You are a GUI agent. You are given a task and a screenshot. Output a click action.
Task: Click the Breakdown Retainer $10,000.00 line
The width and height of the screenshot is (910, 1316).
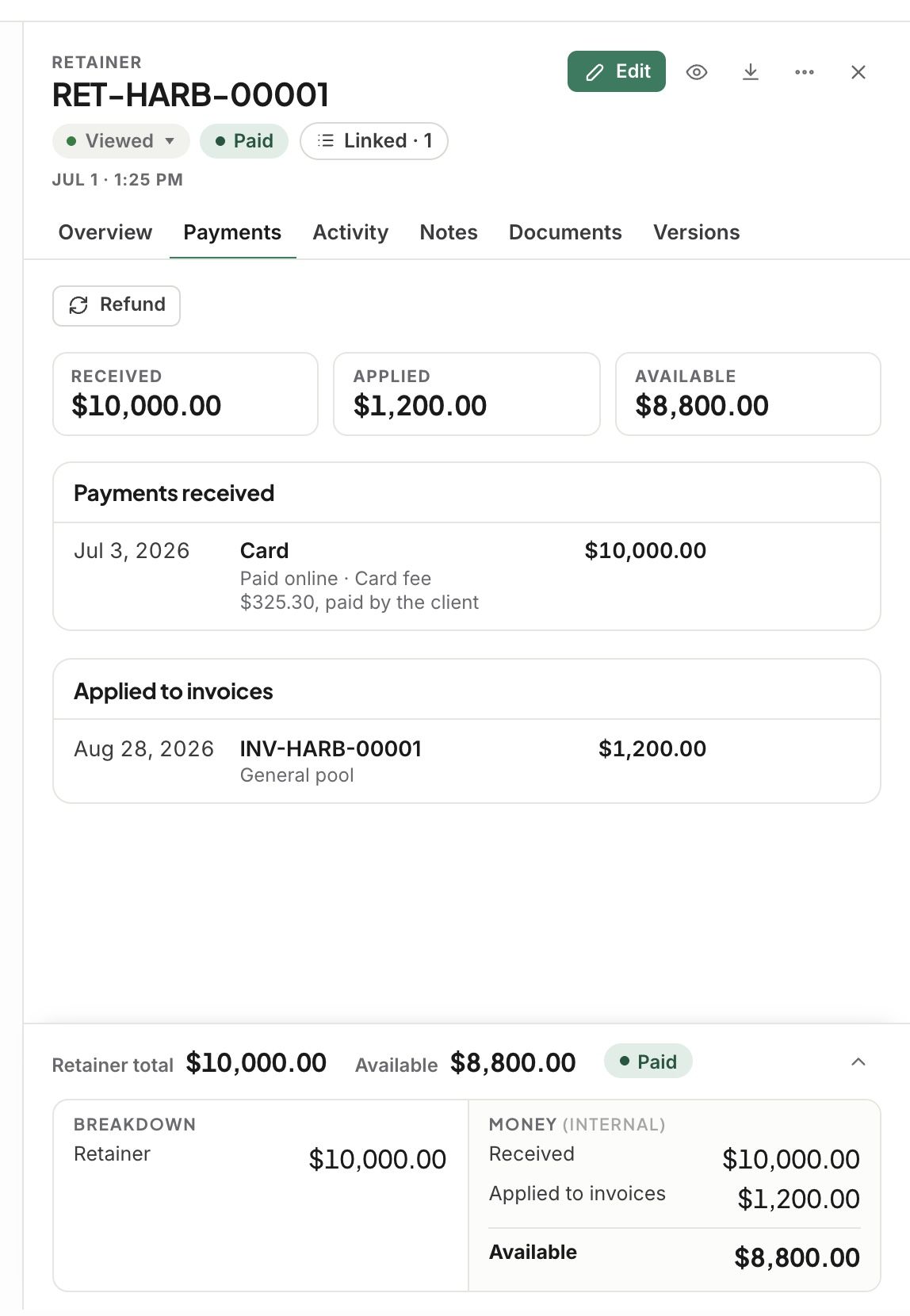(x=260, y=1158)
